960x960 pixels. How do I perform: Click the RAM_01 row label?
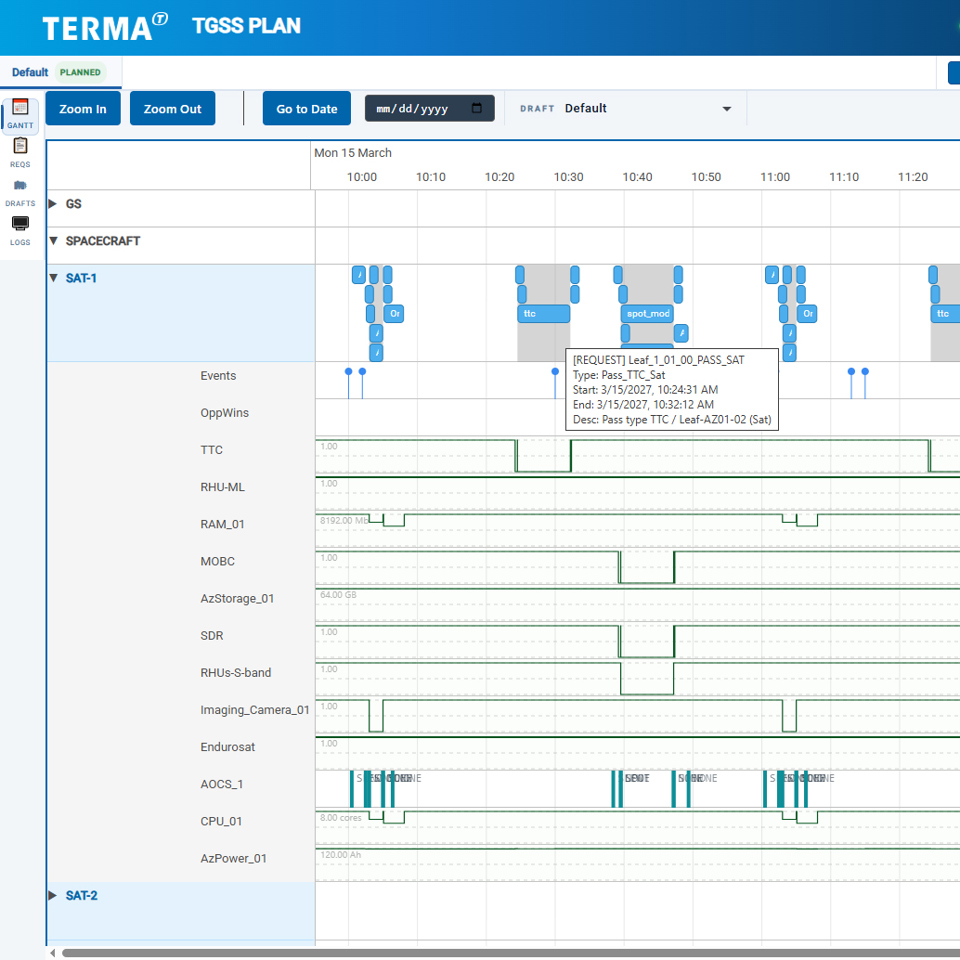(222, 524)
